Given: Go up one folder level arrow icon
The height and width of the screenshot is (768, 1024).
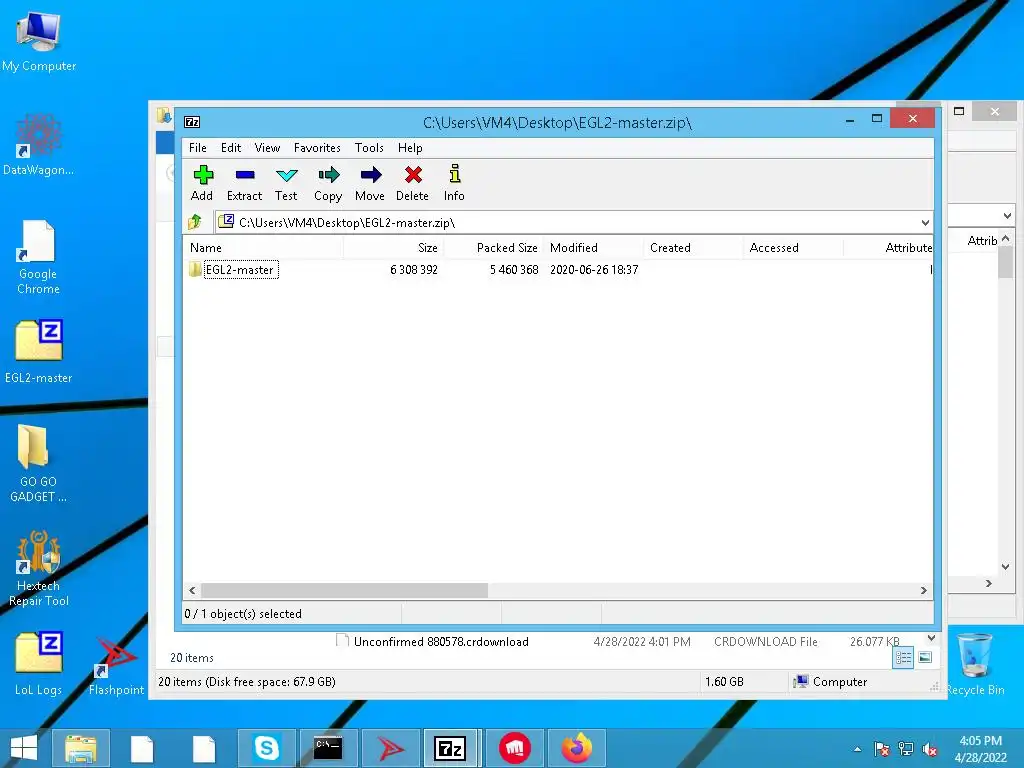Looking at the screenshot, I should click(x=195, y=223).
